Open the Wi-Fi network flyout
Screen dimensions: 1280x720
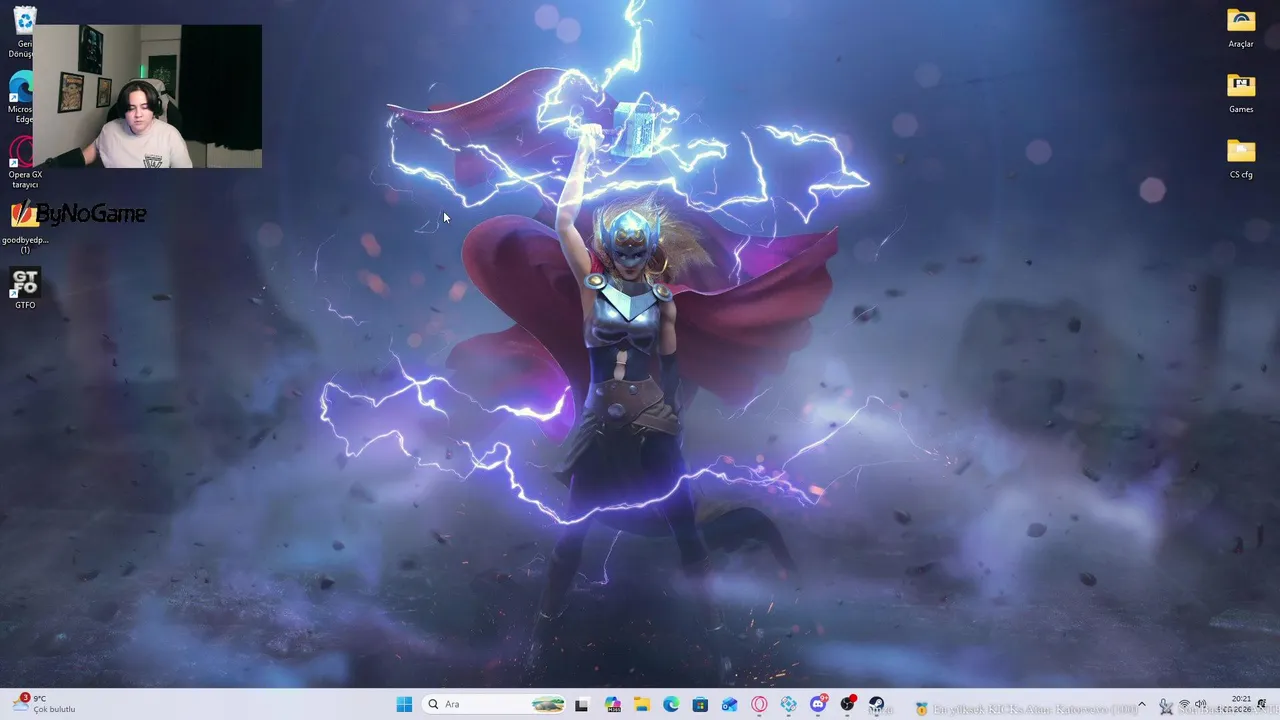[x=1184, y=705]
